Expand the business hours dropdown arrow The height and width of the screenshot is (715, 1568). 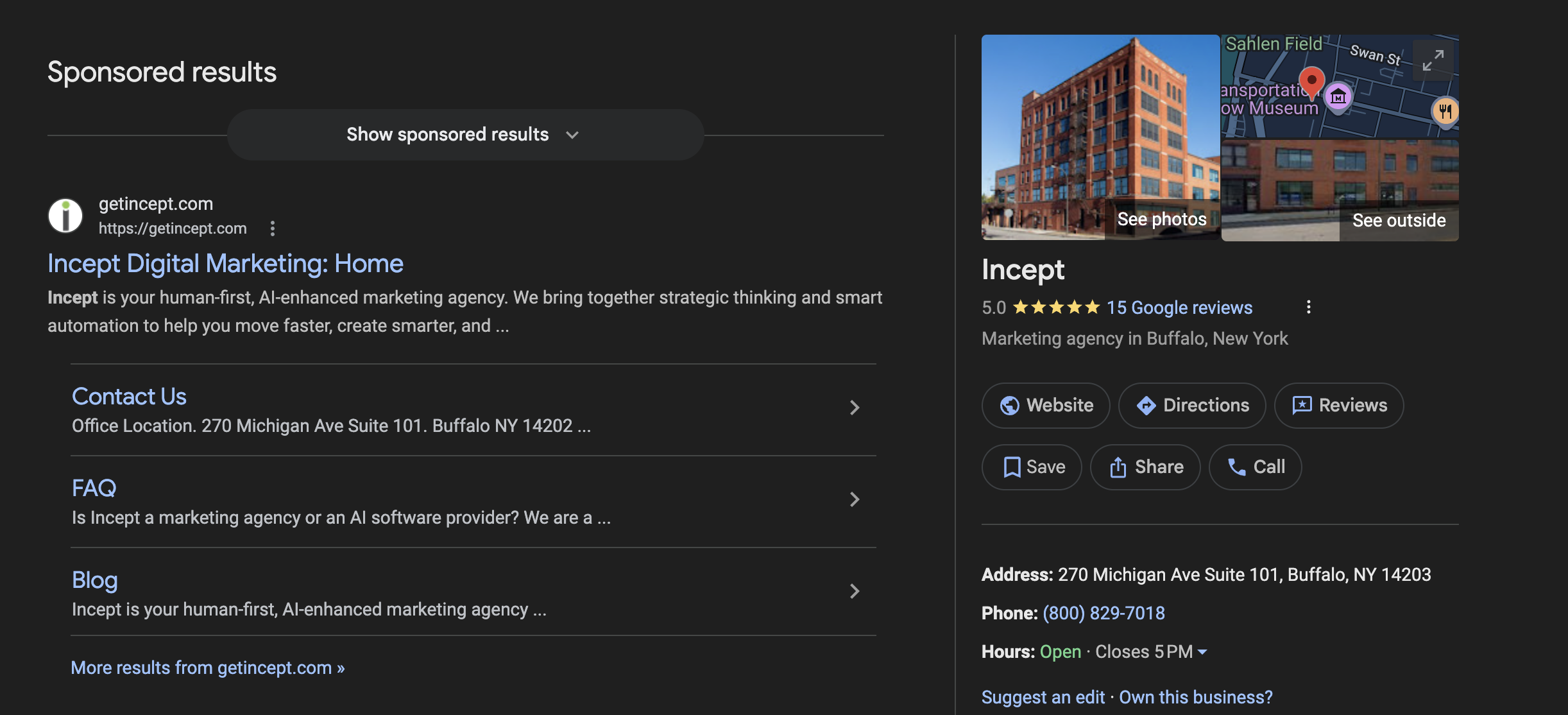pos(1202,652)
